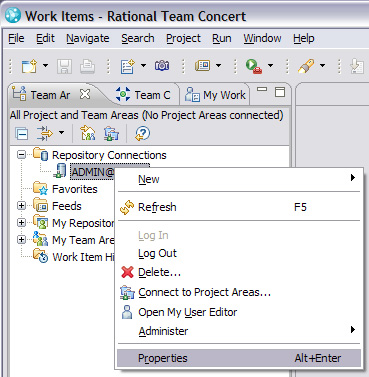The height and width of the screenshot is (377, 369).
Task: Open the Navigate menu
Action: [x=88, y=39]
